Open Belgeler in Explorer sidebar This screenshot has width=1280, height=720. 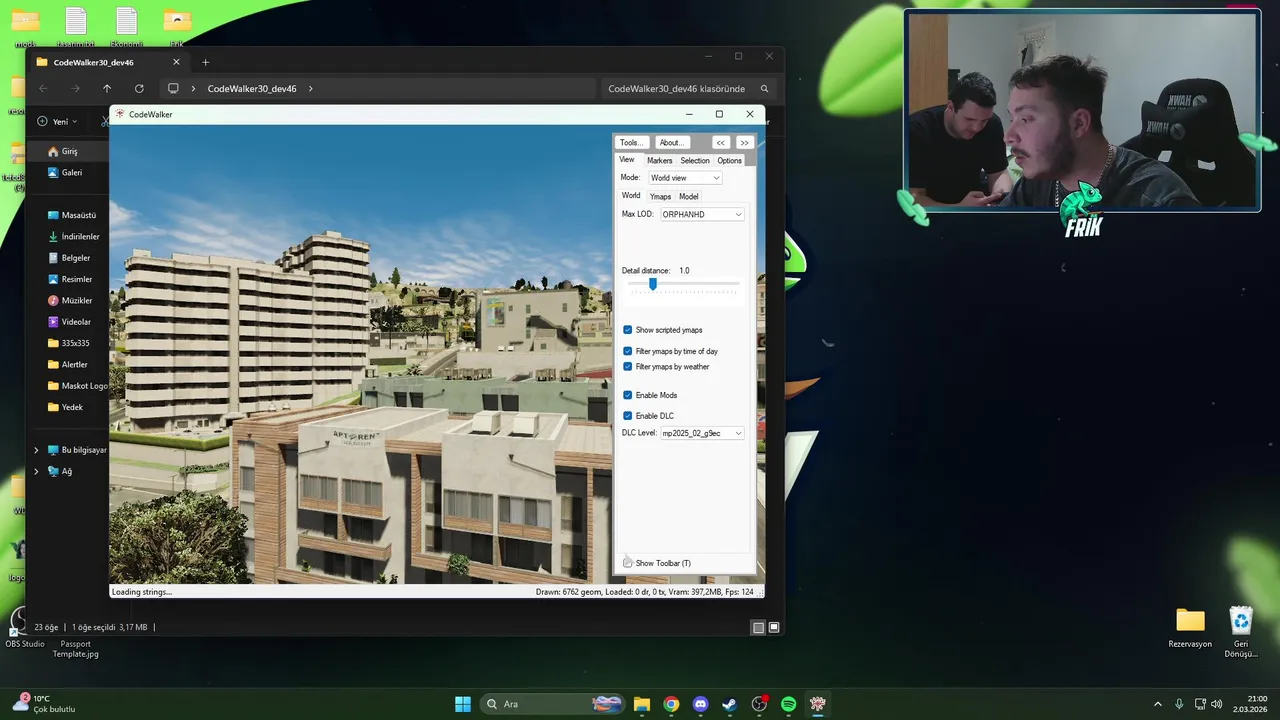(x=68, y=258)
